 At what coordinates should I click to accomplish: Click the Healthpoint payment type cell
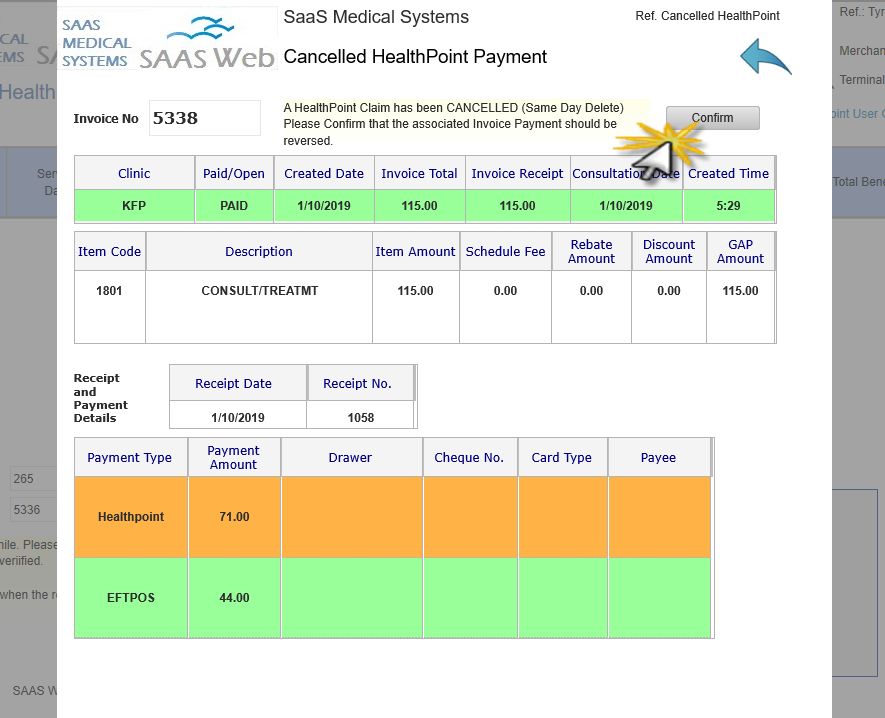[x=131, y=517]
